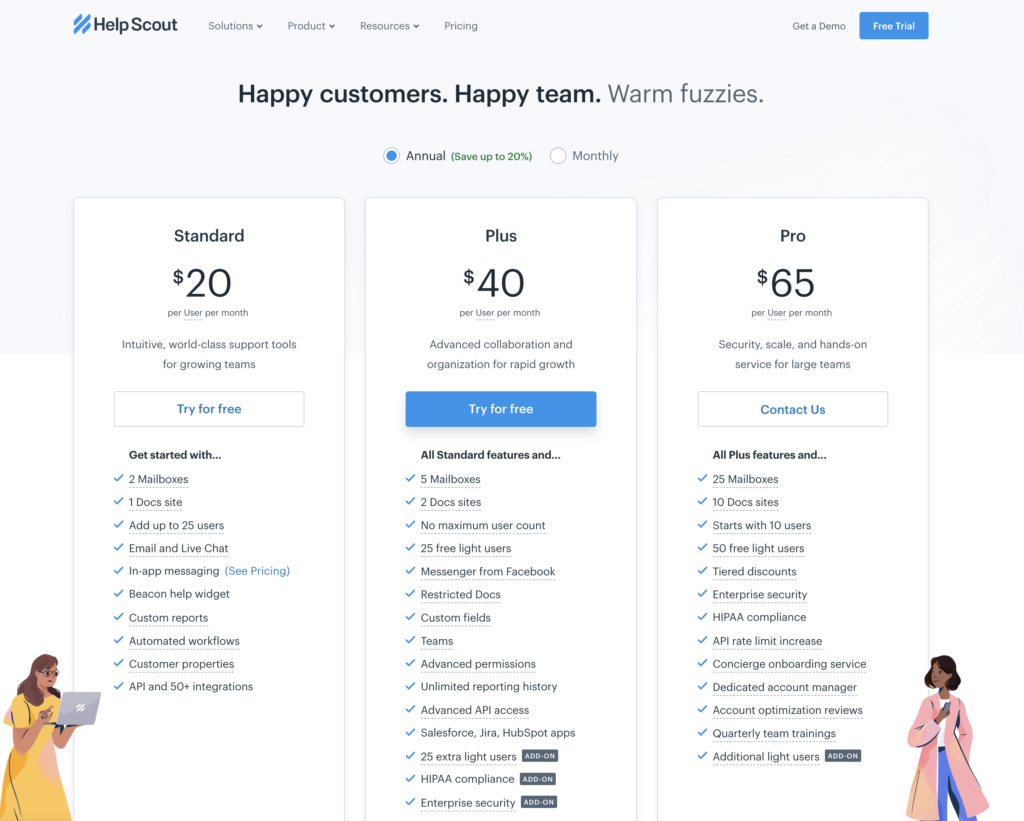Image resolution: width=1024 pixels, height=821 pixels.
Task: Click the 10 Docs sites feature
Action: (x=745, y=502)
